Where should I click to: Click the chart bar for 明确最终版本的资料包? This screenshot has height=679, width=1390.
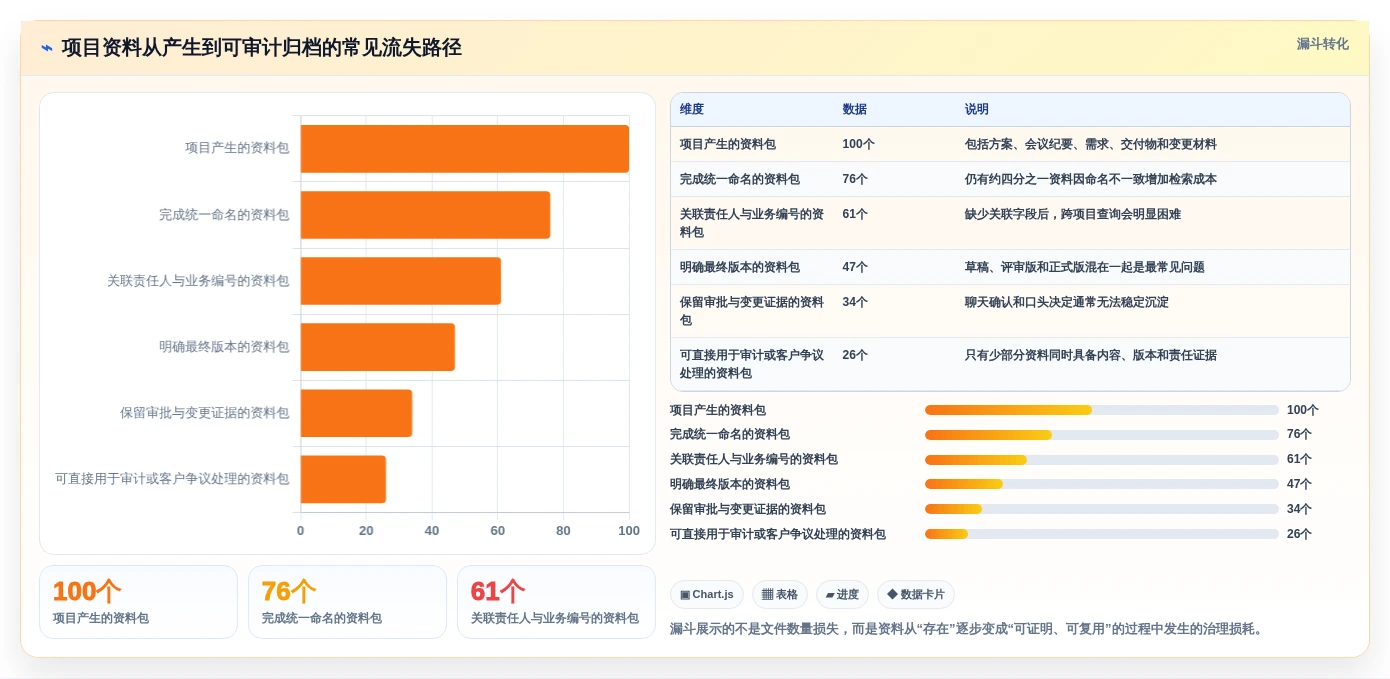pos(378,347)
